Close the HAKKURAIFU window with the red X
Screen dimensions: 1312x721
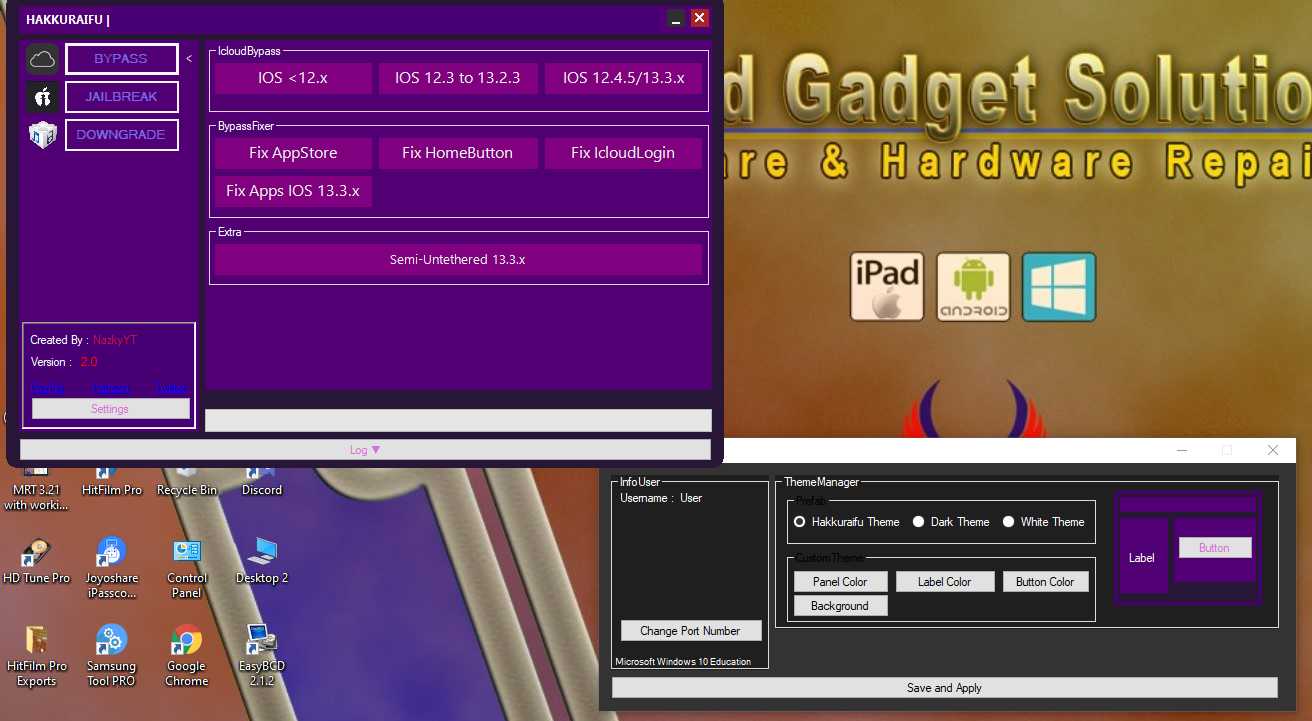tap(700, 18)
